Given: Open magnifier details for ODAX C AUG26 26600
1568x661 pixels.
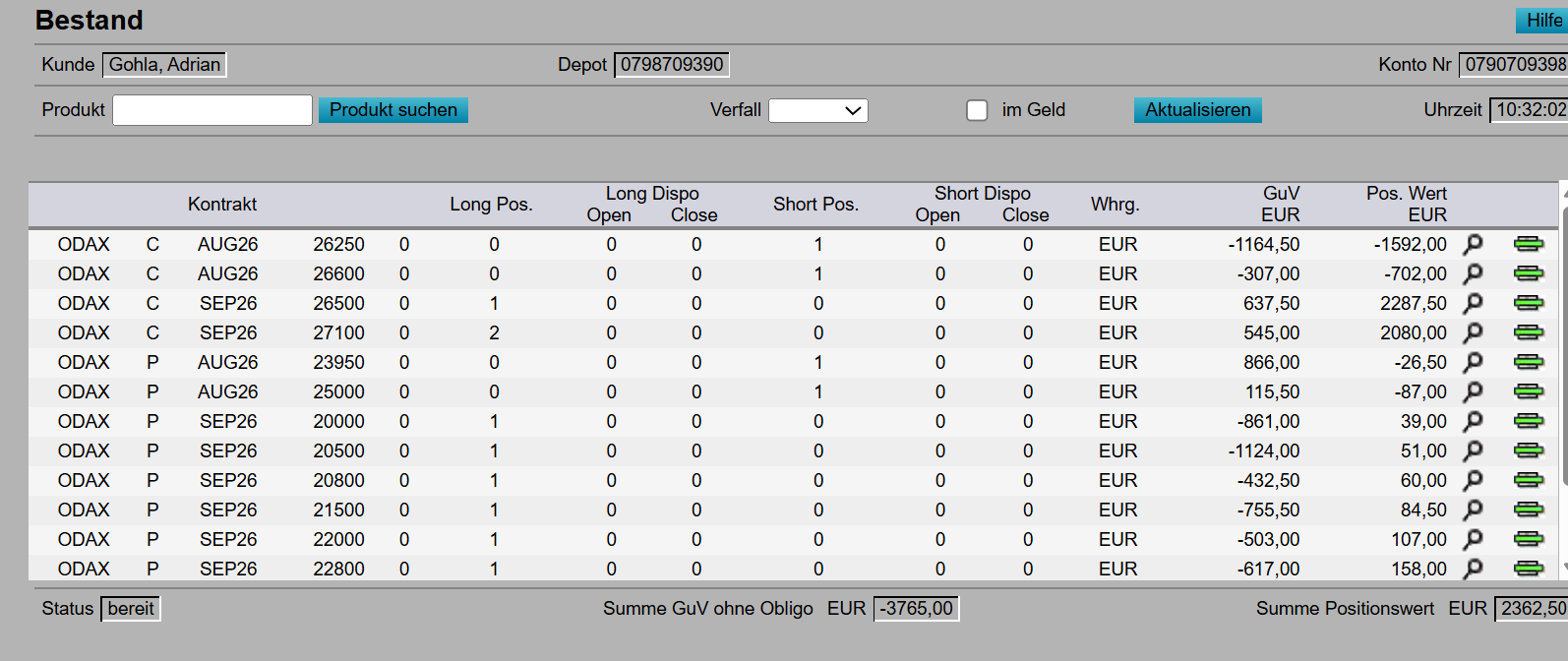Looking at the screenshot, I should tap(1473, 273).
